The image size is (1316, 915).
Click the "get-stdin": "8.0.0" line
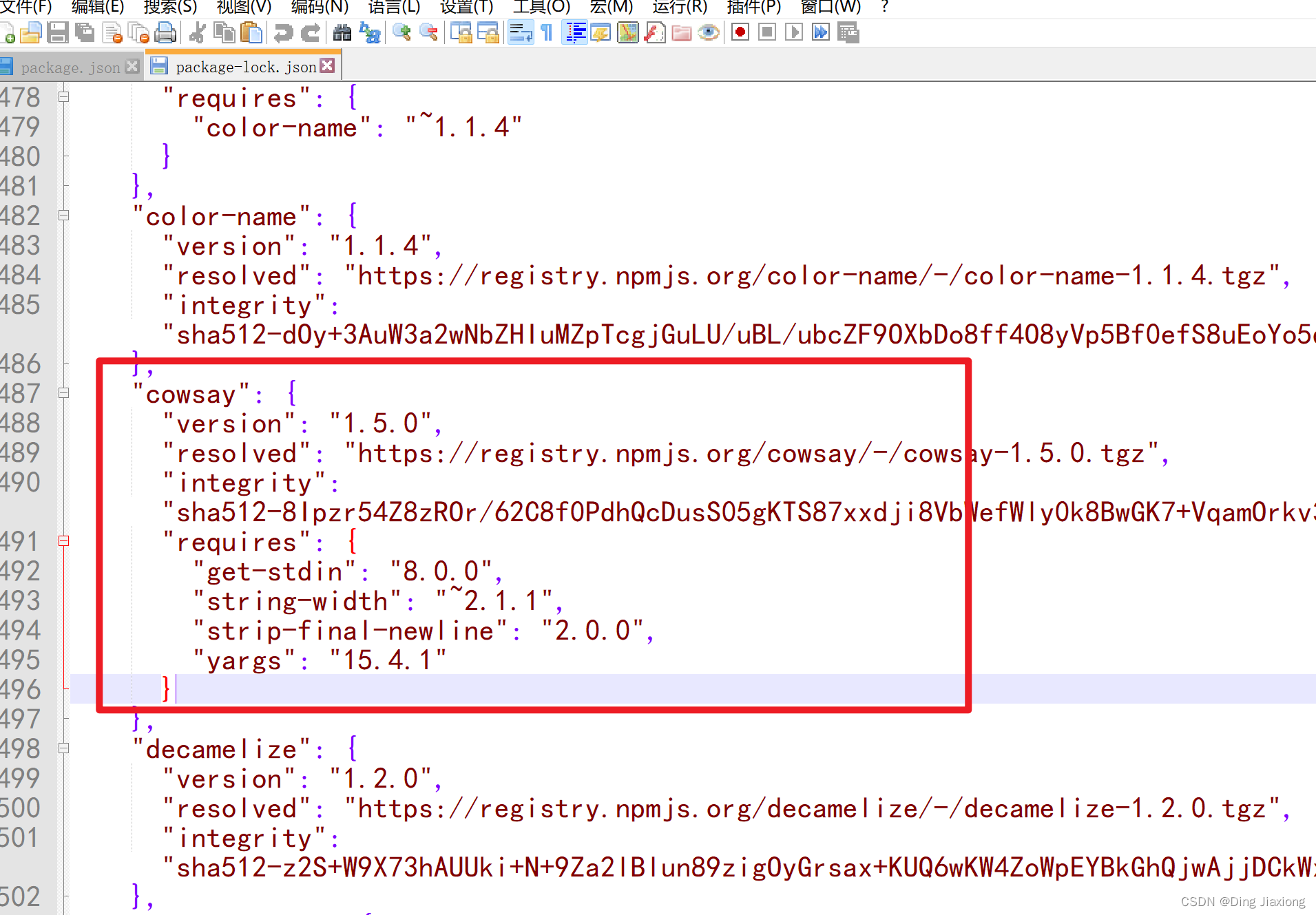(349, 571)
